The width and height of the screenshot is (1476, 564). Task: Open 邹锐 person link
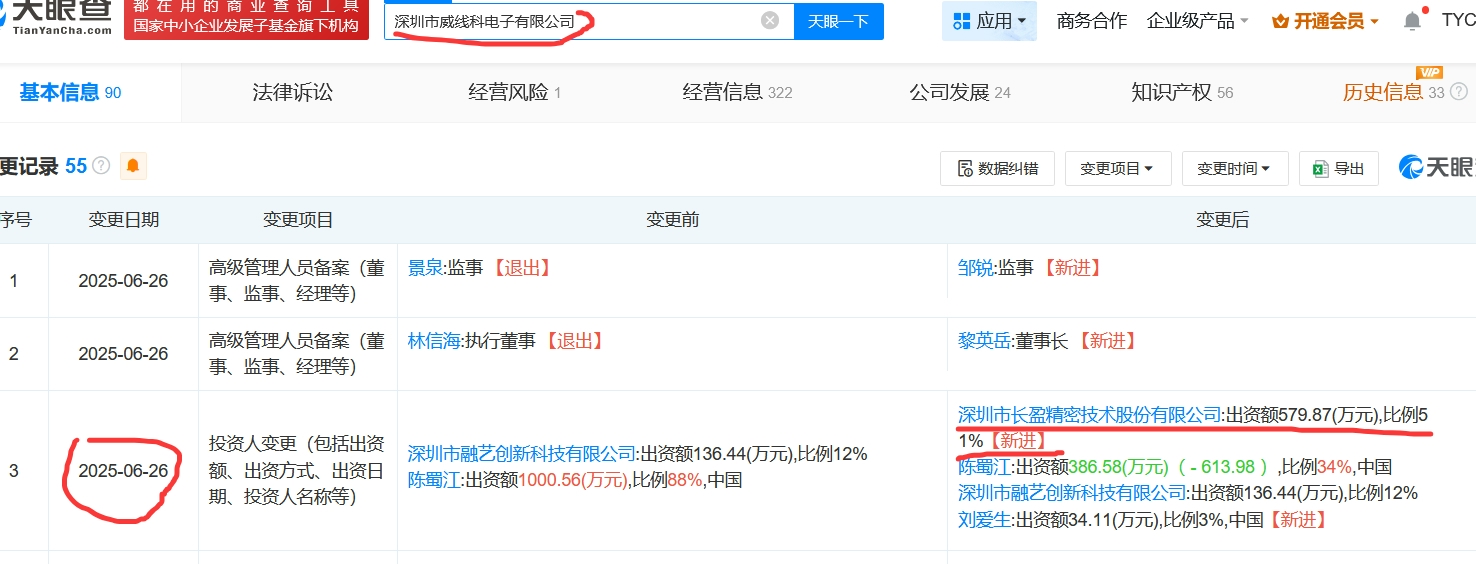point(975,268)
